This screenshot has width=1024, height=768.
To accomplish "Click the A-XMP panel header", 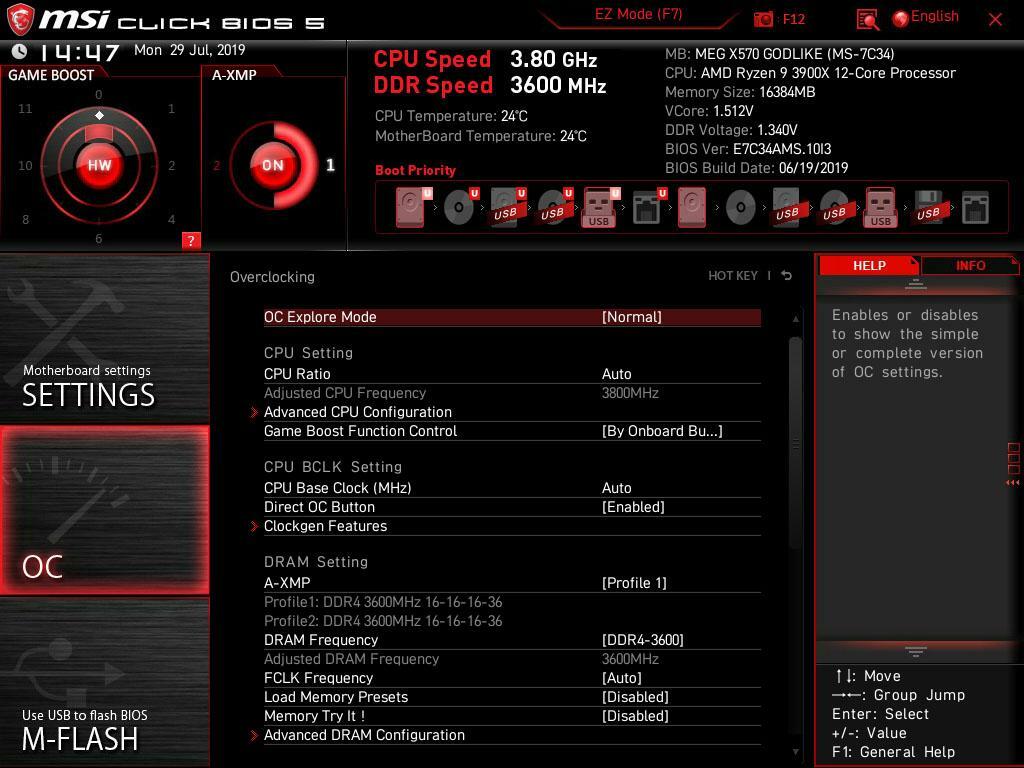I will [x=234, y=75].
